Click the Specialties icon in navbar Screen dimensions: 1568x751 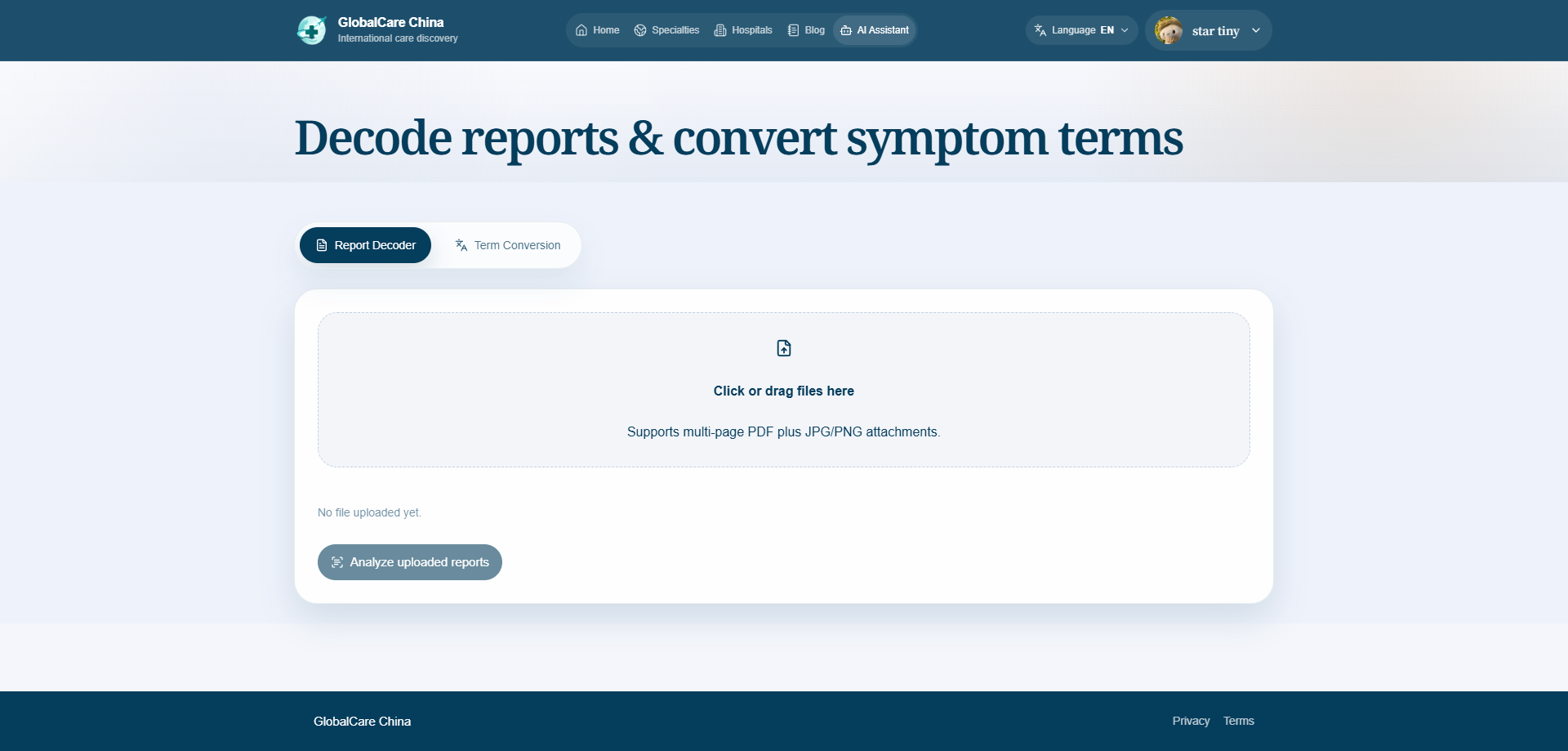pos(640,30)
